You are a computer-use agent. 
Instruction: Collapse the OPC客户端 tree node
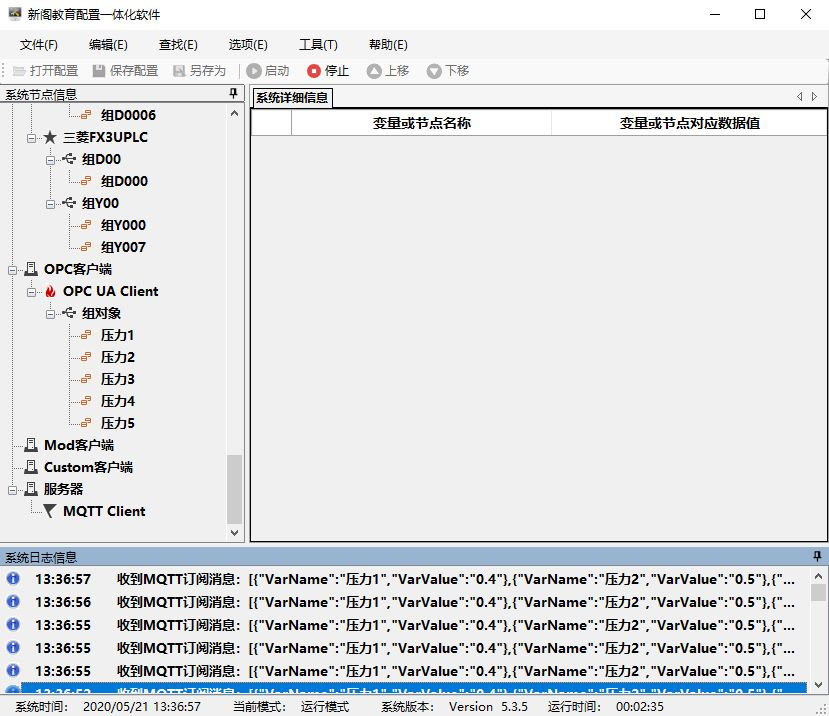coord(13,269)
